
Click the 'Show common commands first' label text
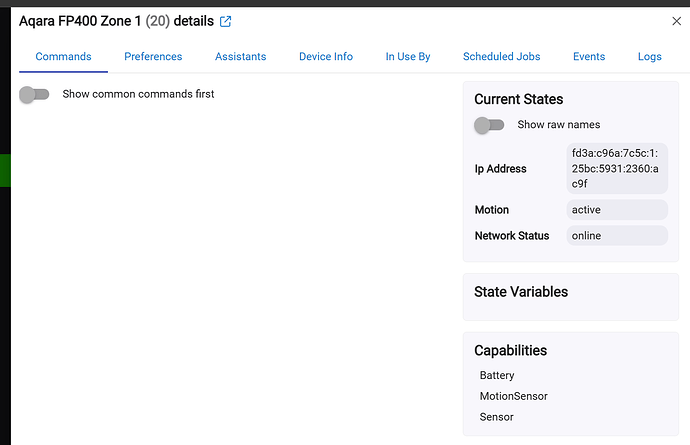(x=138, y=94)
